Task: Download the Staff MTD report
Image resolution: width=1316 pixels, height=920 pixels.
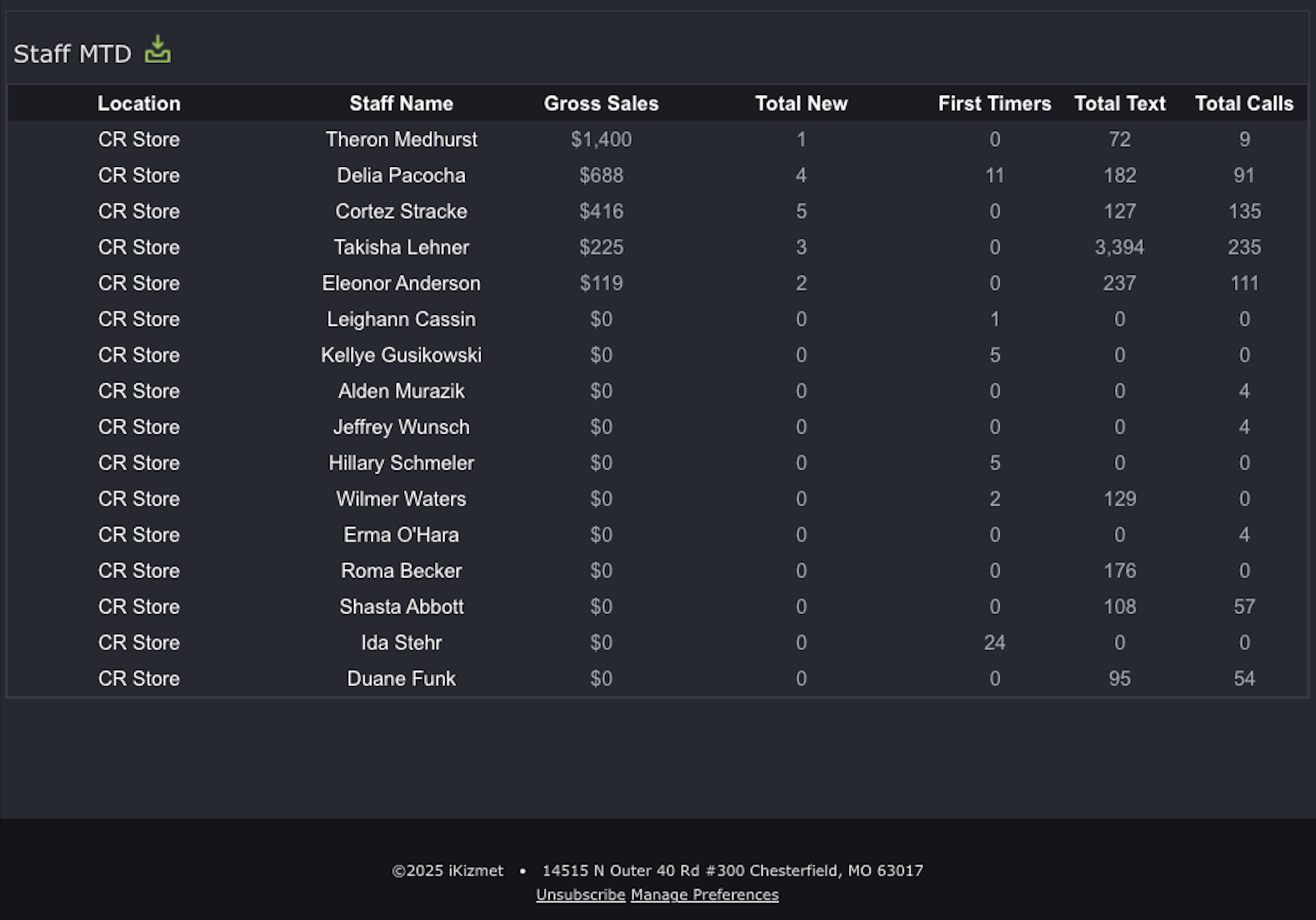Action: pos(157,50)
